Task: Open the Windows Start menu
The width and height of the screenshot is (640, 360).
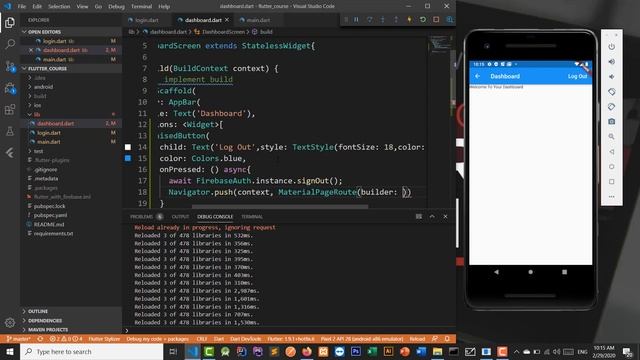Action: click(10, 351)
